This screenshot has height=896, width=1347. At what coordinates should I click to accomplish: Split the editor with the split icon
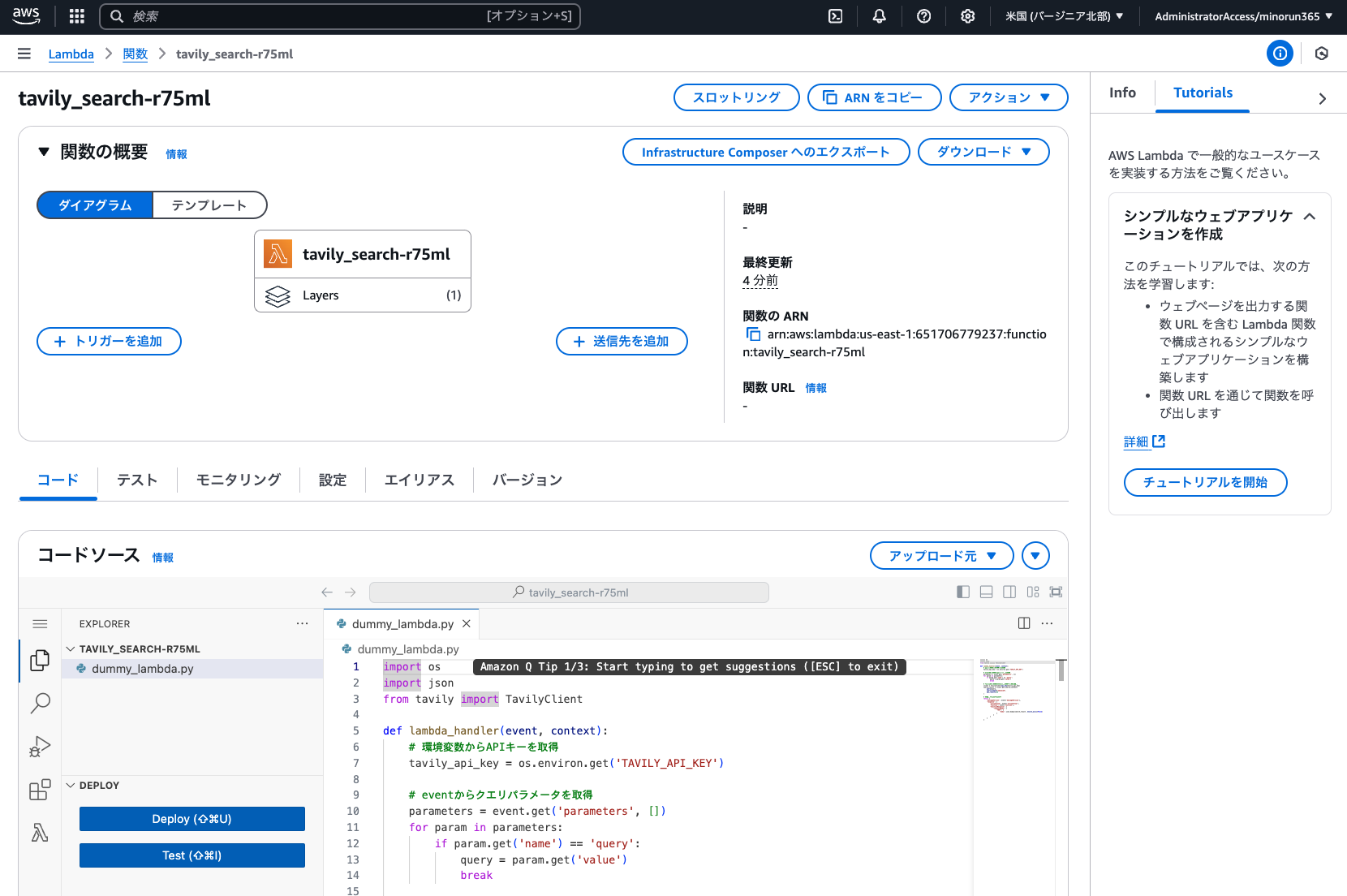tap(1024, 623)
